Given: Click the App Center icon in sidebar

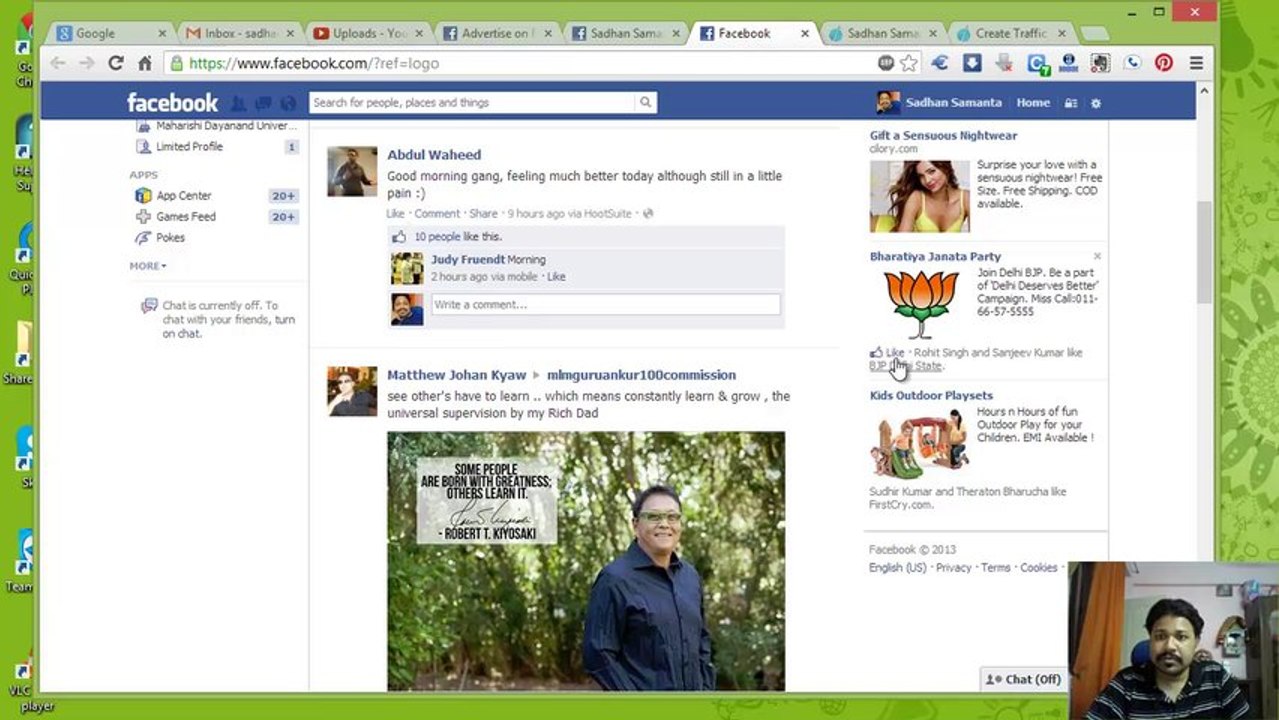Looking at the screenshot, I should pos(143,196).
